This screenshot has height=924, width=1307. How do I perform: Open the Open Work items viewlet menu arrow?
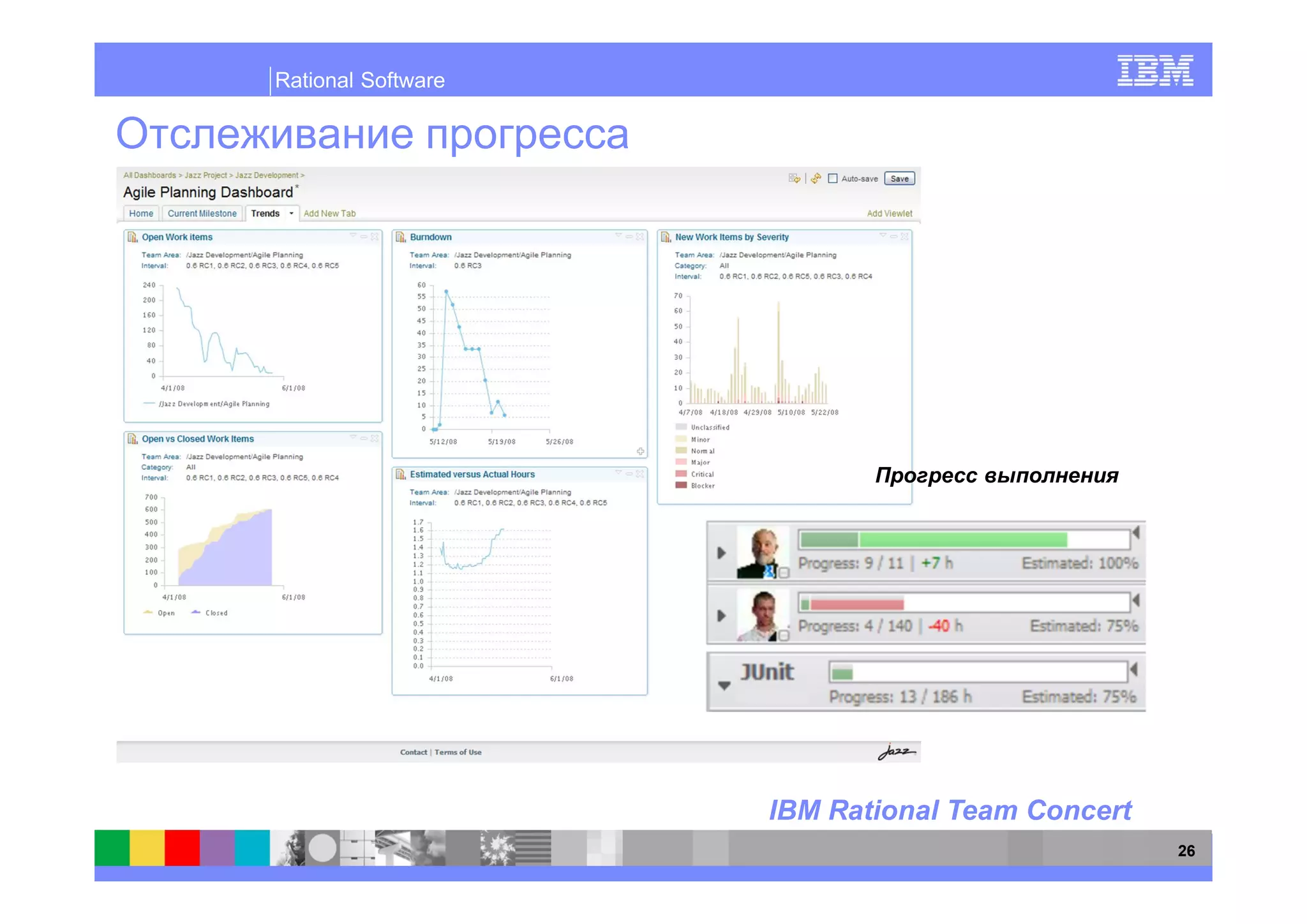click(353, 236)
